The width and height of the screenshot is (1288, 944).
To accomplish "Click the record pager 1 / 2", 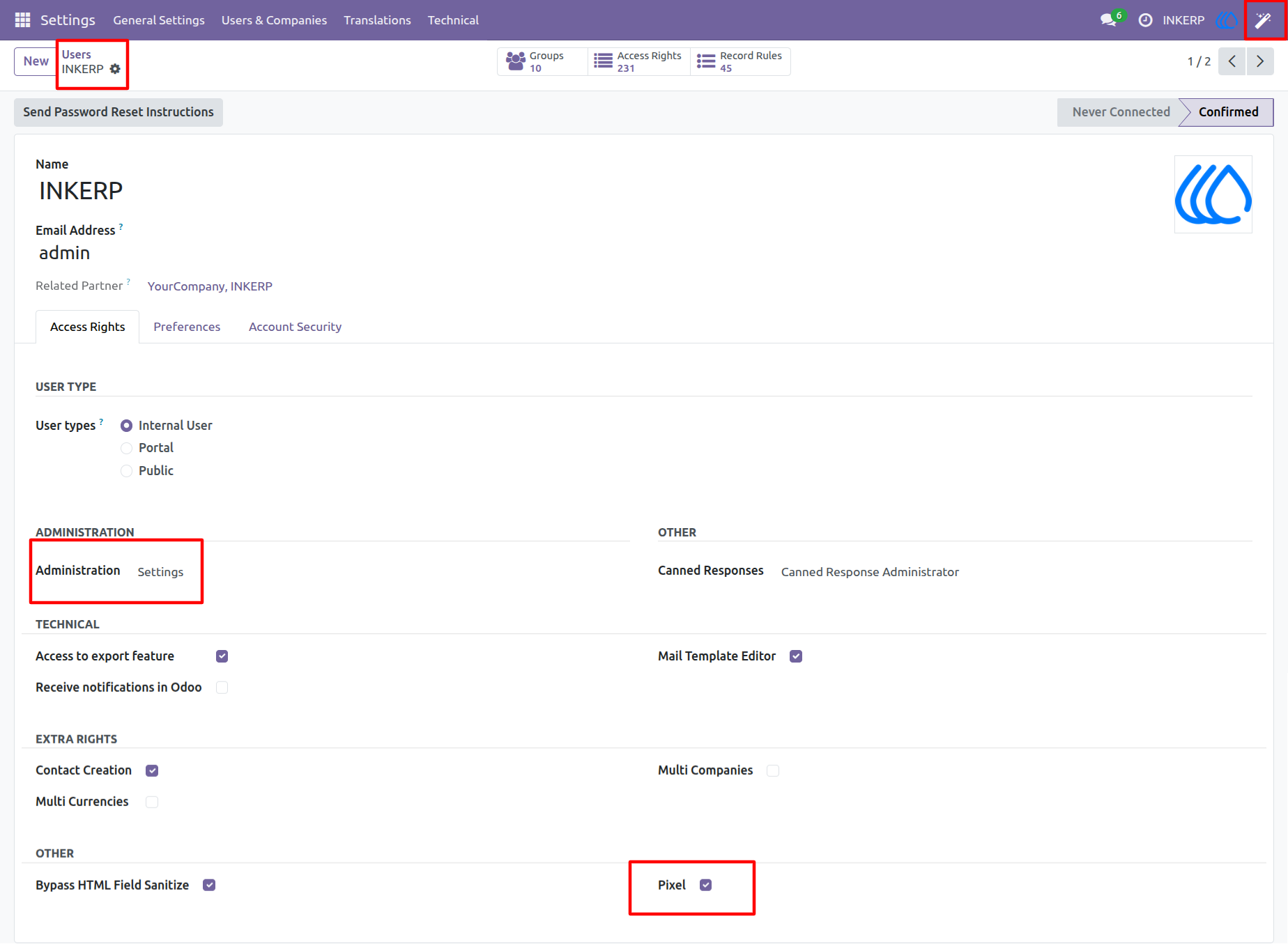I will 1199,61.
